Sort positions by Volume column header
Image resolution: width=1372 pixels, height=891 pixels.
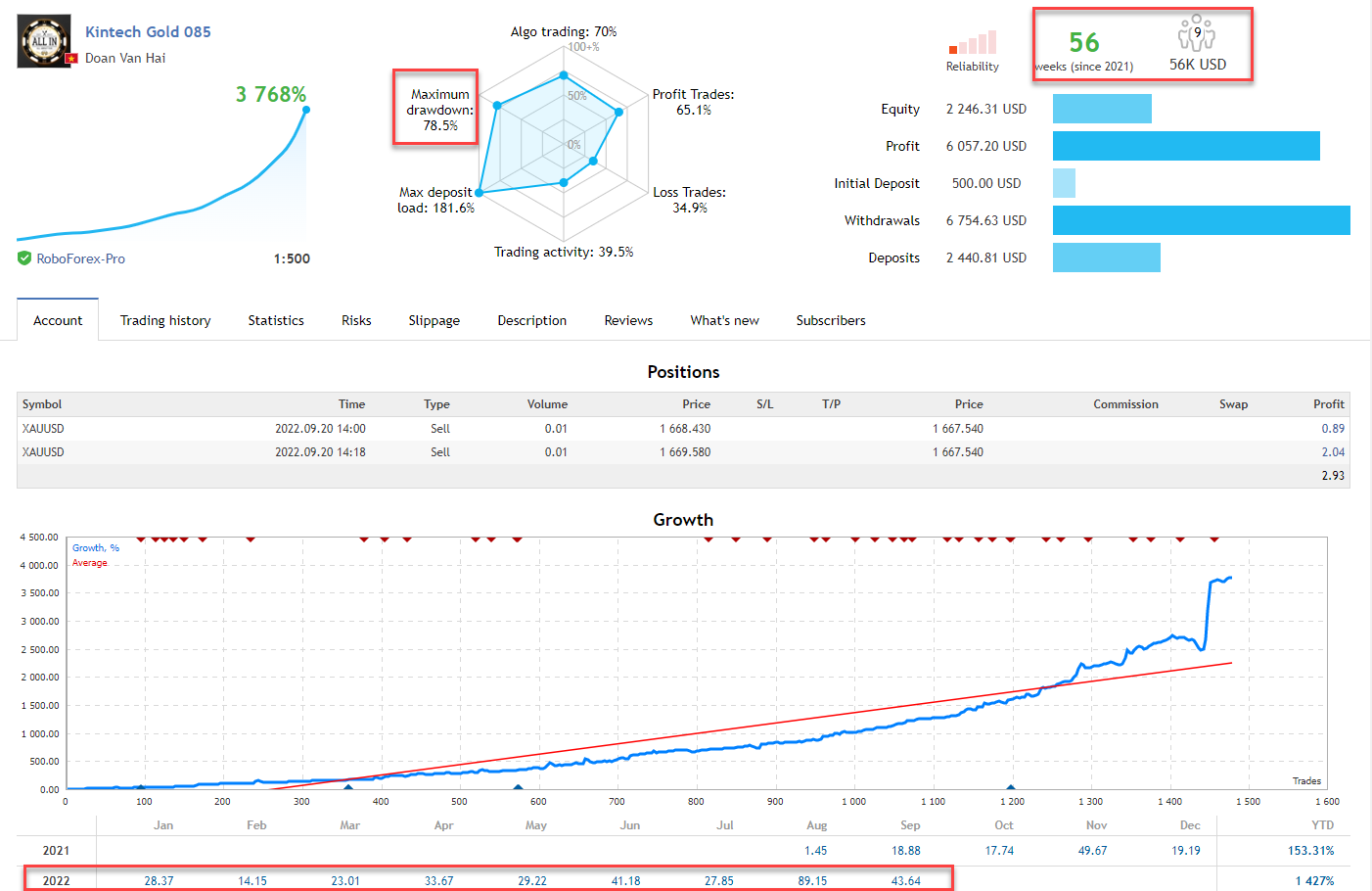pos(547,404)
